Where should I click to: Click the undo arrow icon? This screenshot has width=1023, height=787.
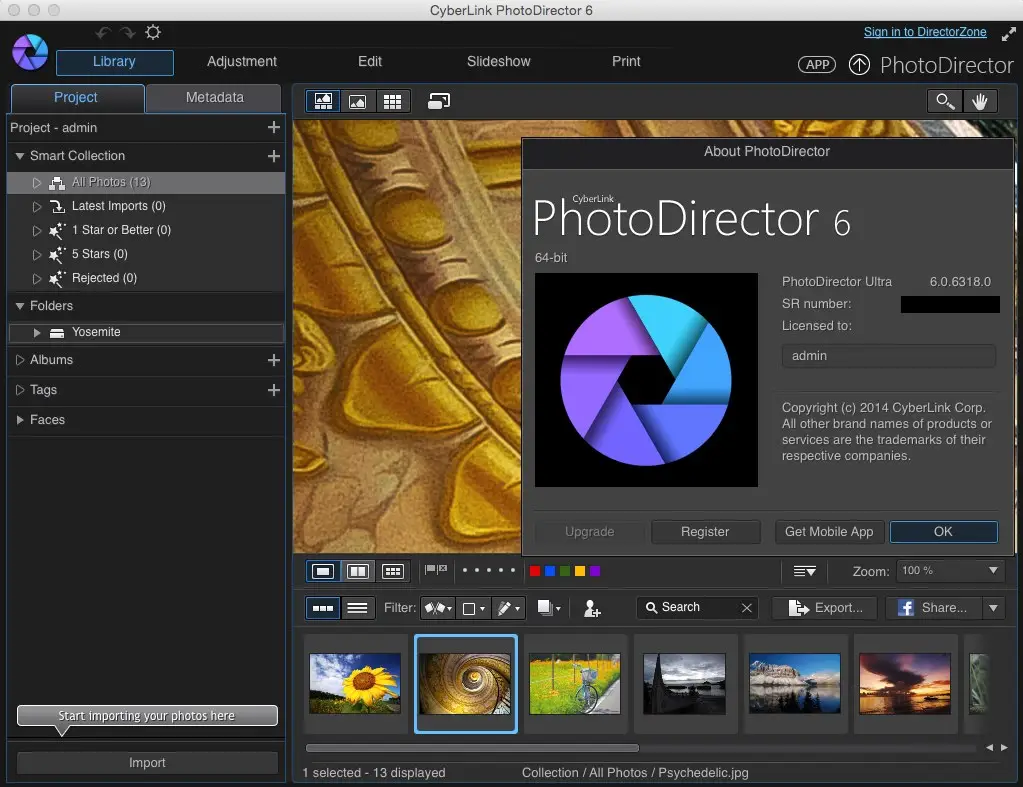point(102,33)
